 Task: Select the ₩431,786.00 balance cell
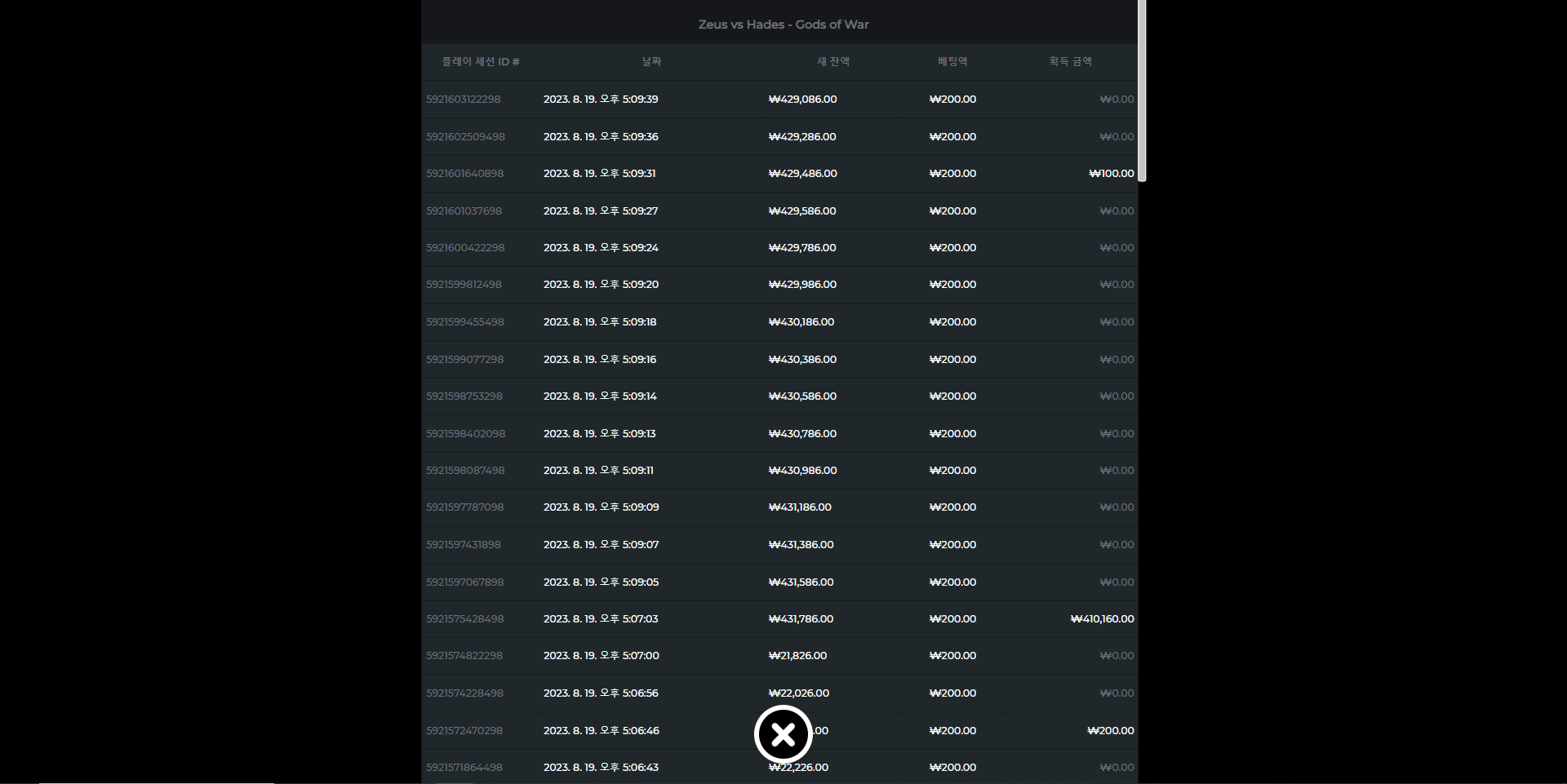tap(801, 619)
